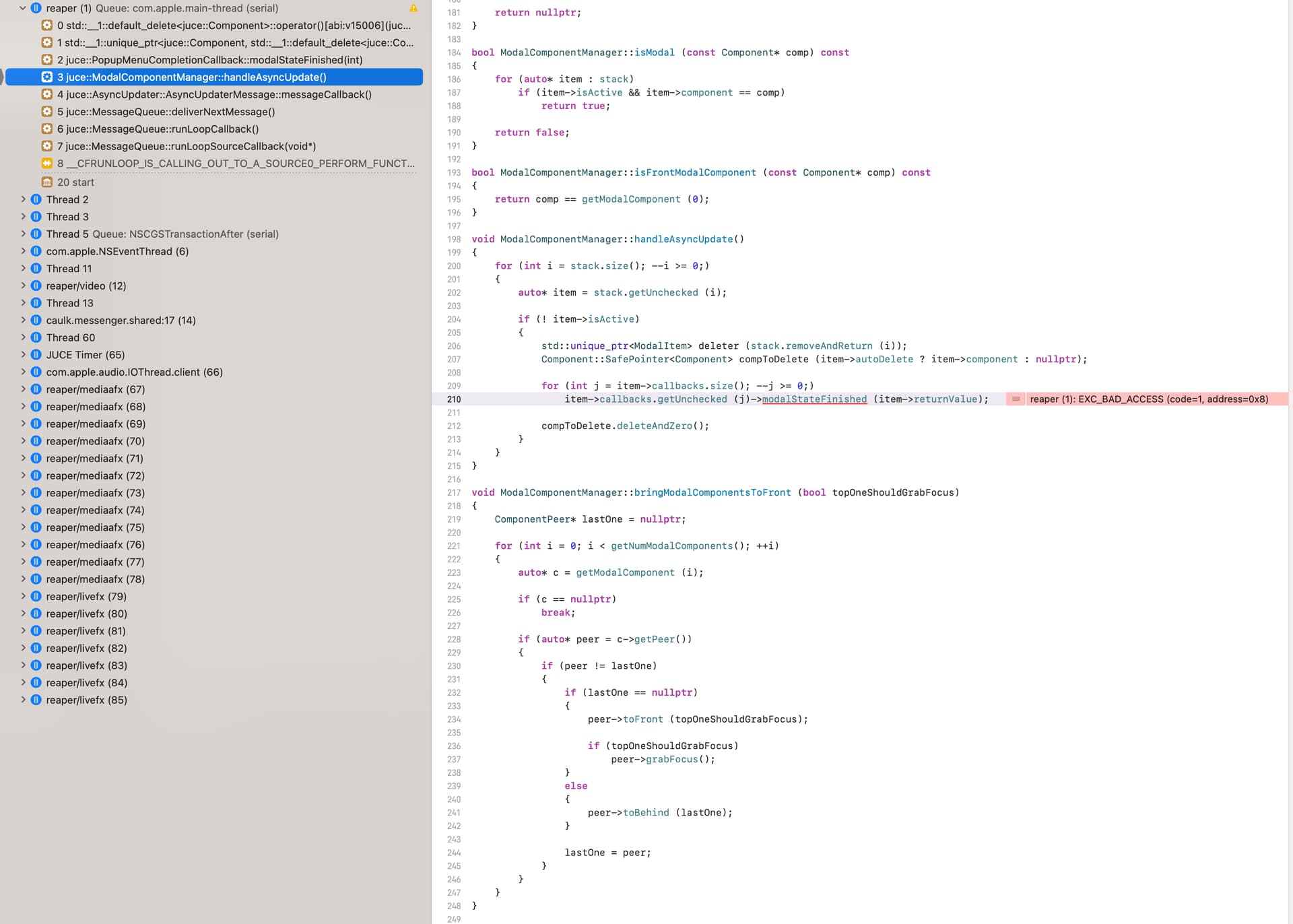Expand reaper/livefx (85) thread
Viewport: 1293px width, 924px height.
click(x=23, y=700)
